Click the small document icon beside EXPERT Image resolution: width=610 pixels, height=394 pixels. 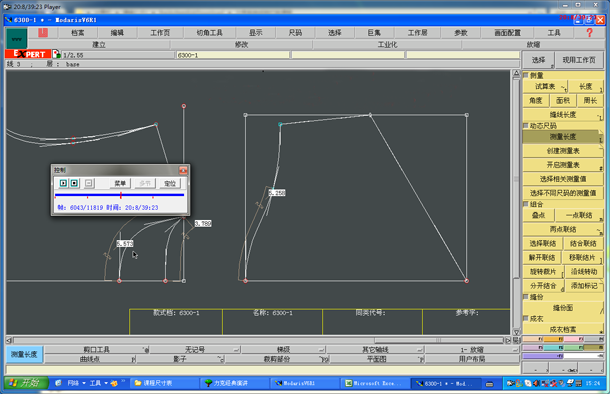[x=56, y=54]
